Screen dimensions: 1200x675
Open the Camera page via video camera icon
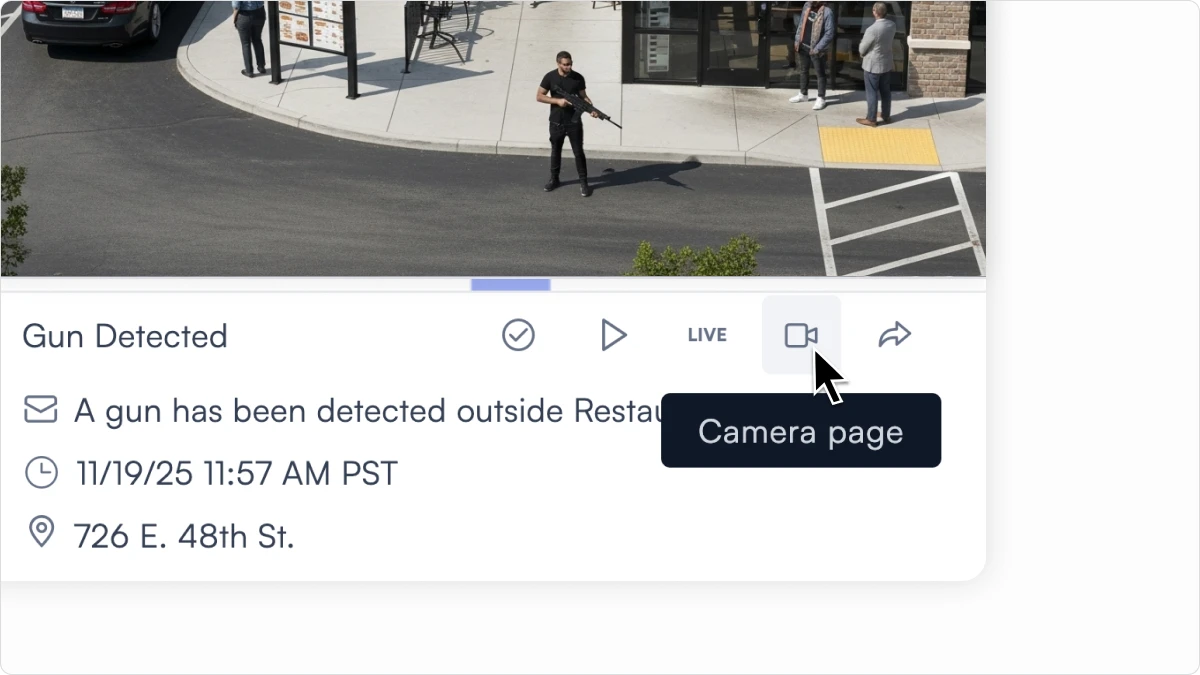(x=801, y=335)
